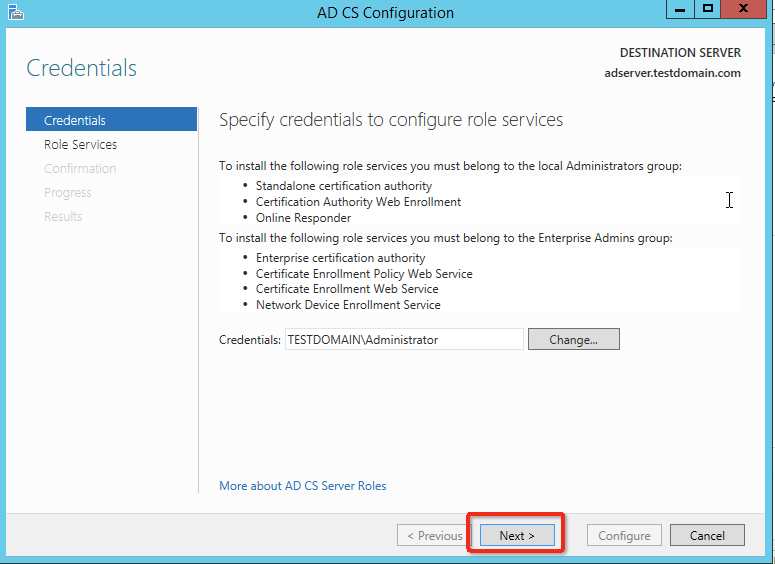Click the AD CS Configuration window icon
The width and height of the screenshot is (775, 564).
pyautogui.click(x=14, y=13)
